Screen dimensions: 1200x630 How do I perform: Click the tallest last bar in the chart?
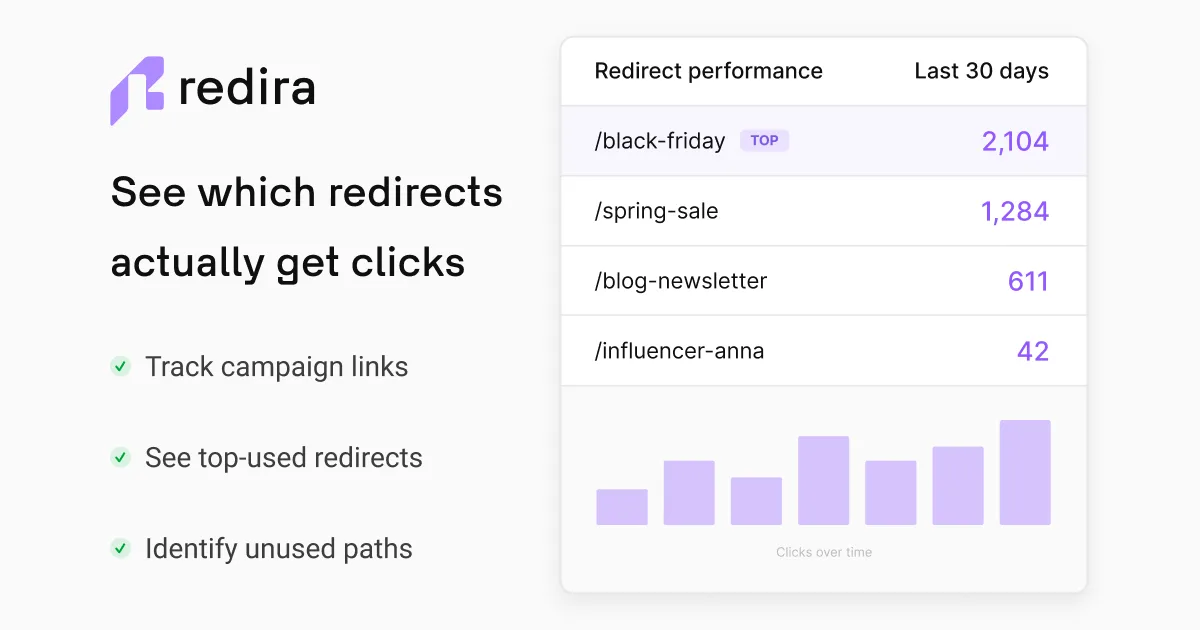coord(1025,472)
